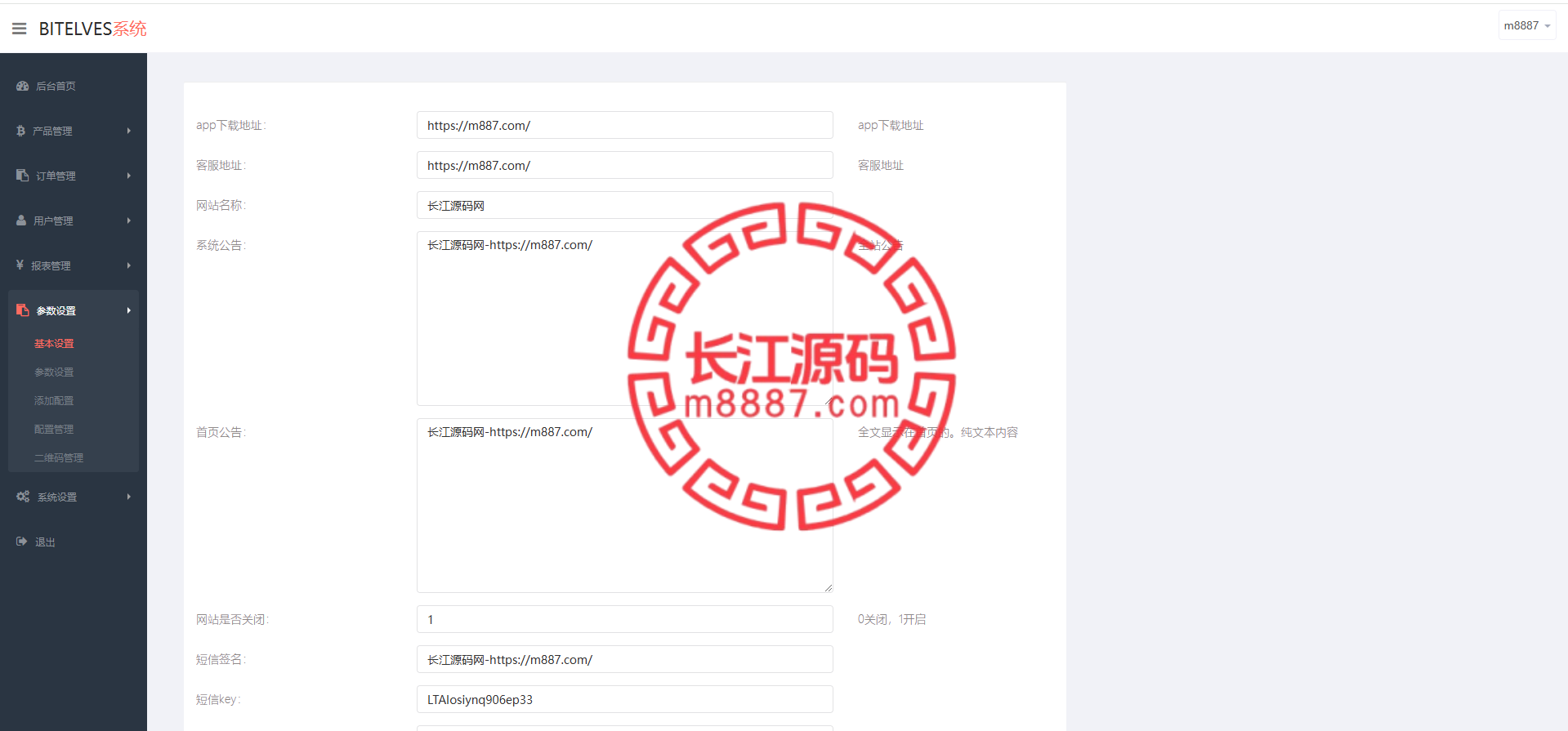
Task: Focus the app下载地址 input field
Action: [x=625, y=125]
